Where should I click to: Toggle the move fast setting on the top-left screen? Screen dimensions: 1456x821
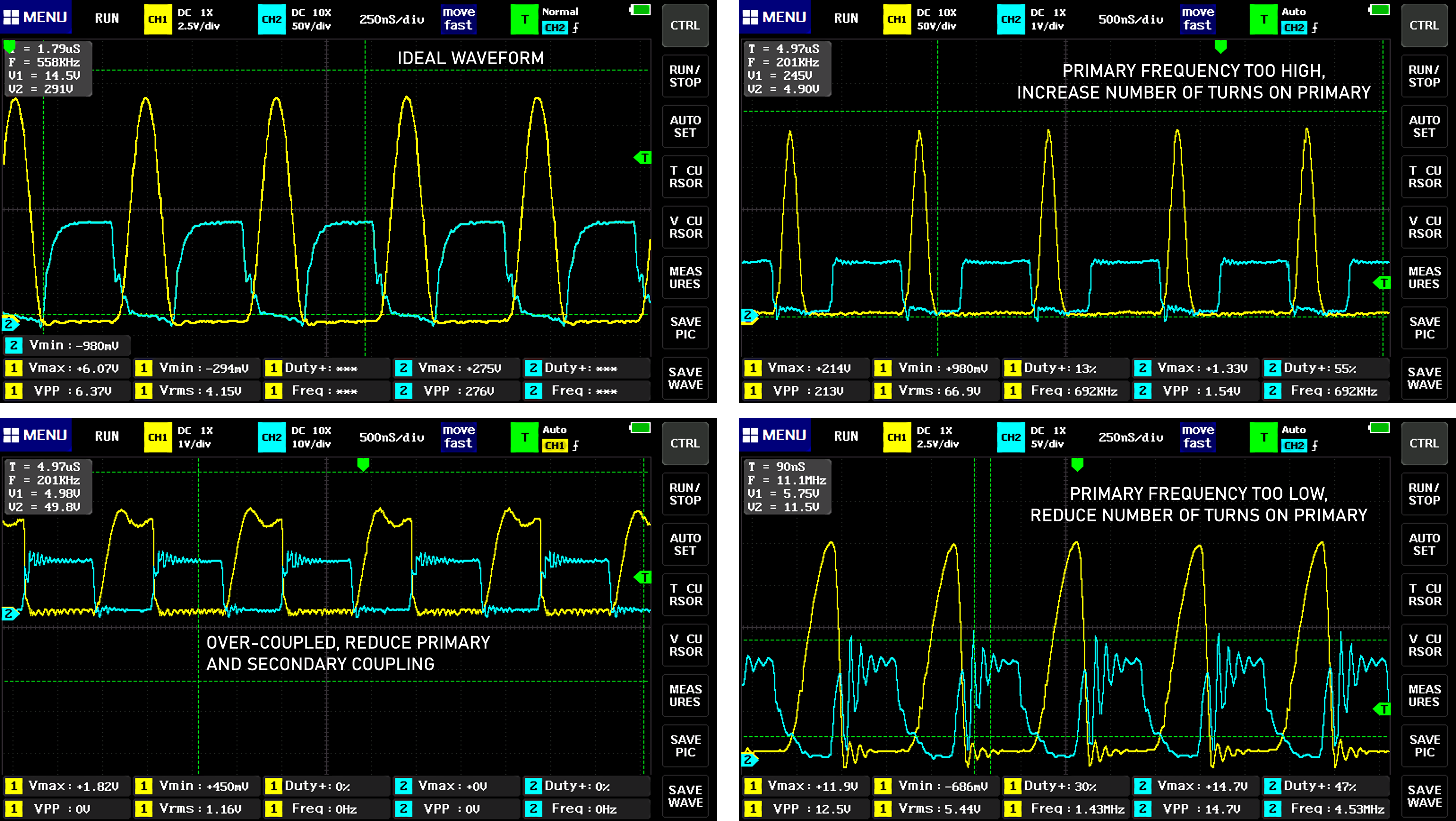tap(458, 19)
